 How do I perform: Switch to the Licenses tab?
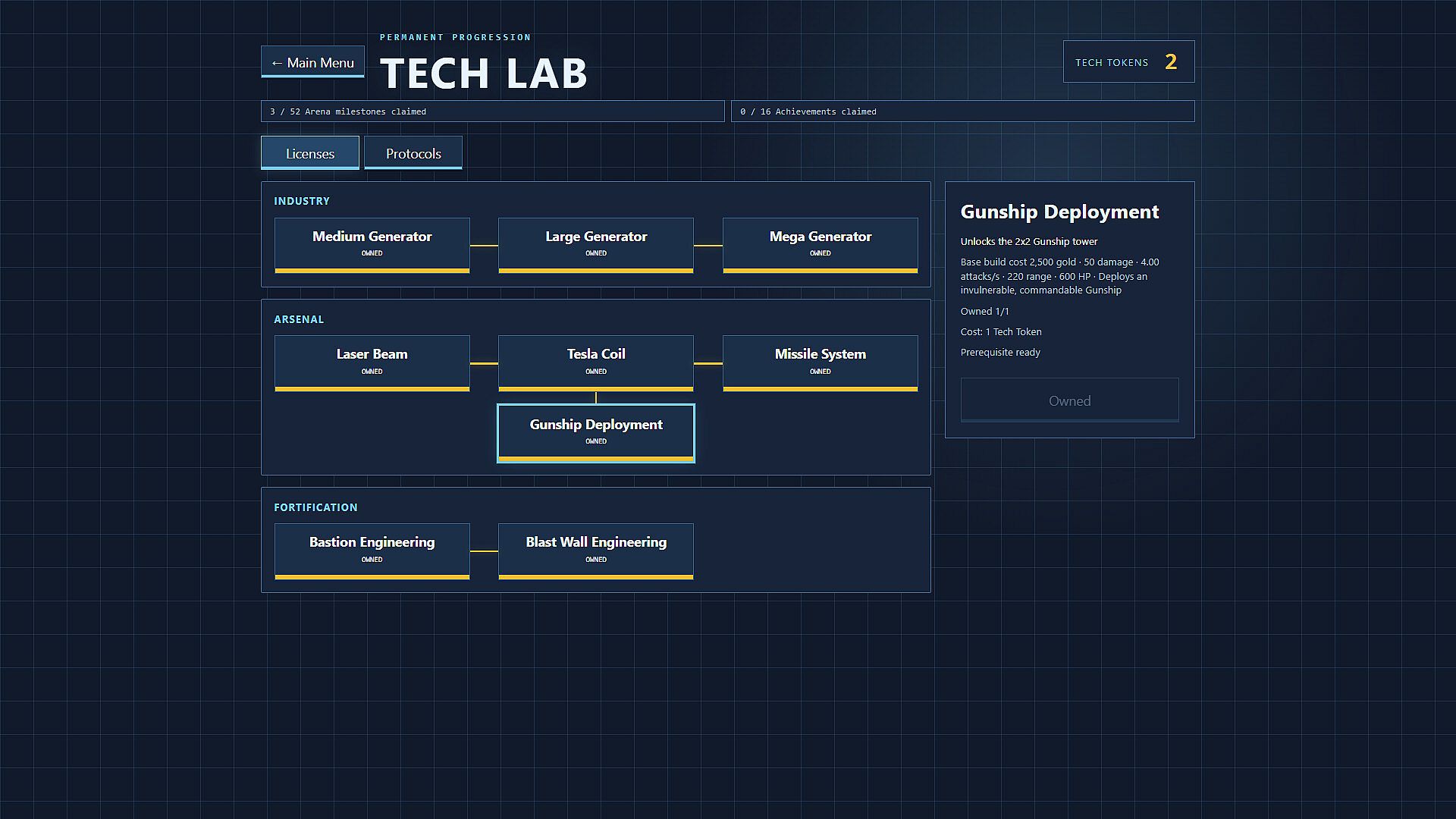click(310, 153)
